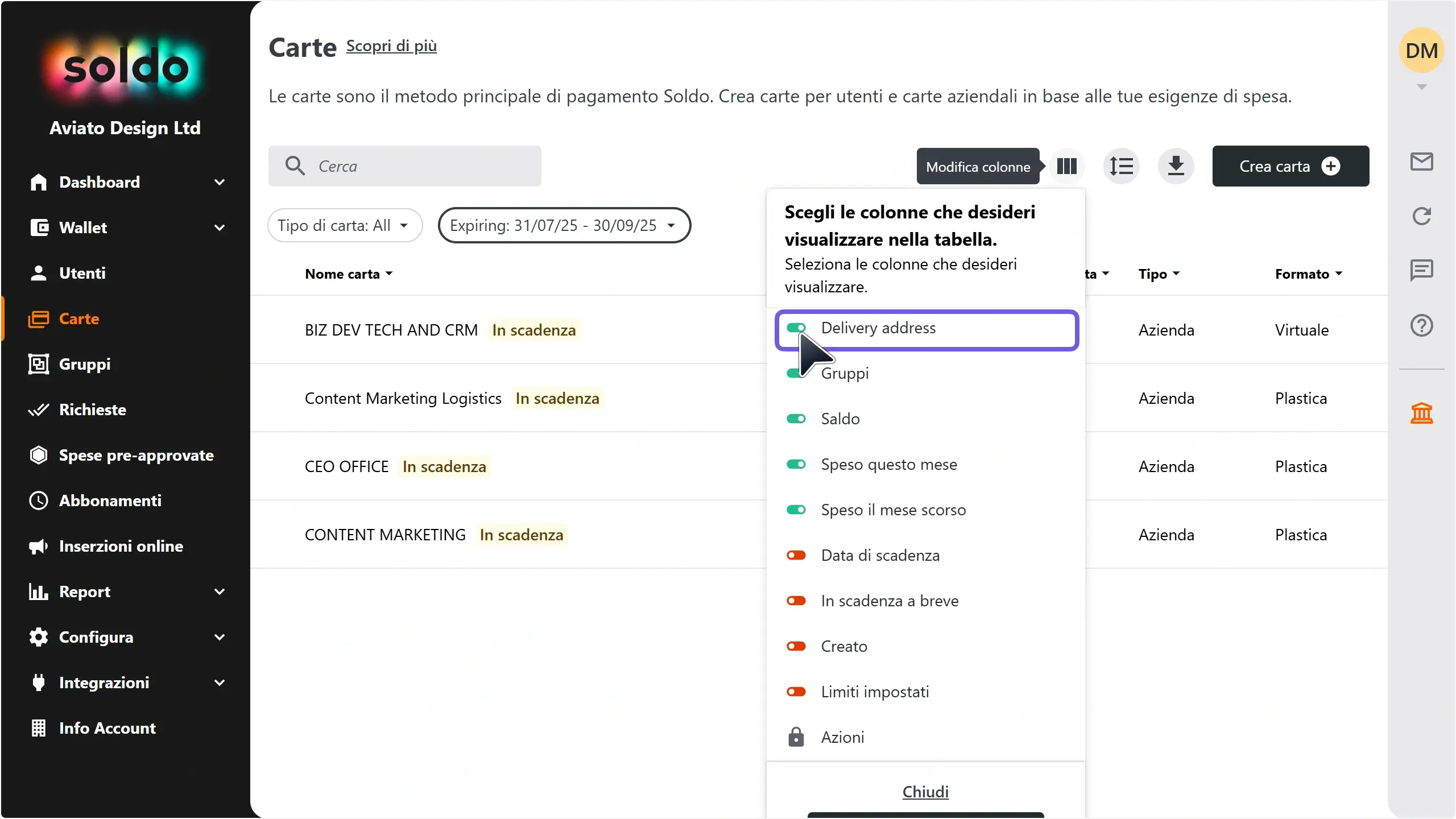This screenshot has height=819, width=1456.
Task: Toggle the Speso il mese scorso switch
Action: point(796,510)
